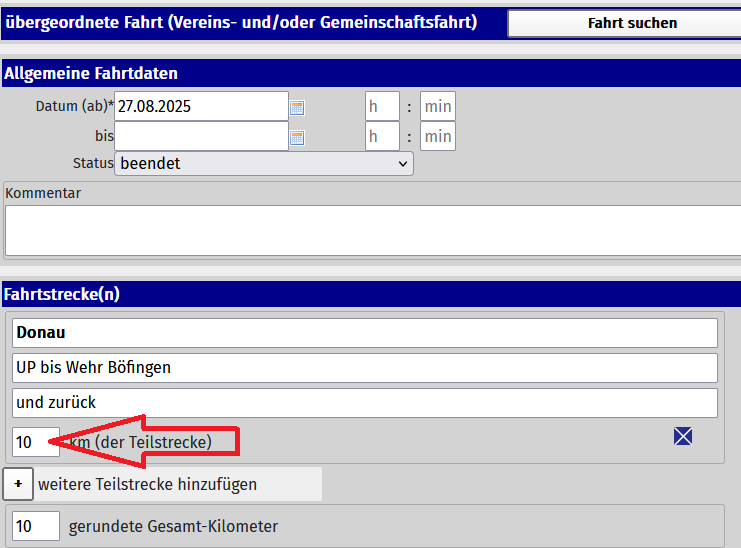This screenshot has width=741, height=548.
Task: Focus the km der Teilstrecke field
Action: pos(36,442)
